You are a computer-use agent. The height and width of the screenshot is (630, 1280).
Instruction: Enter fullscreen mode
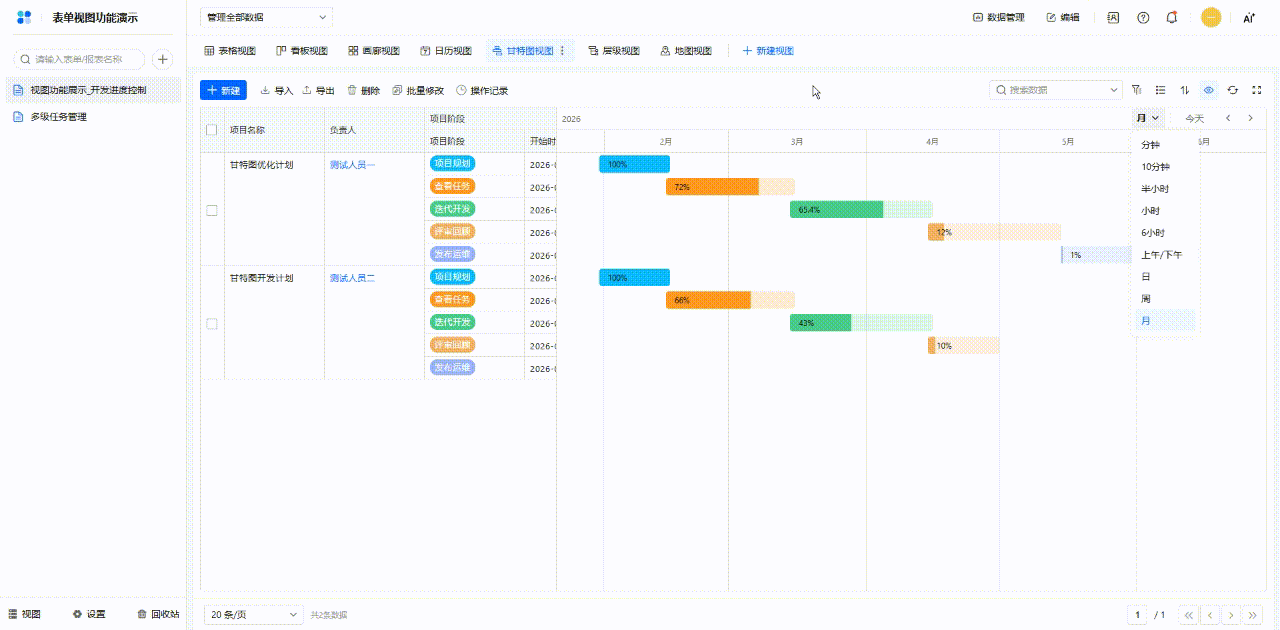pos(1257,90)
